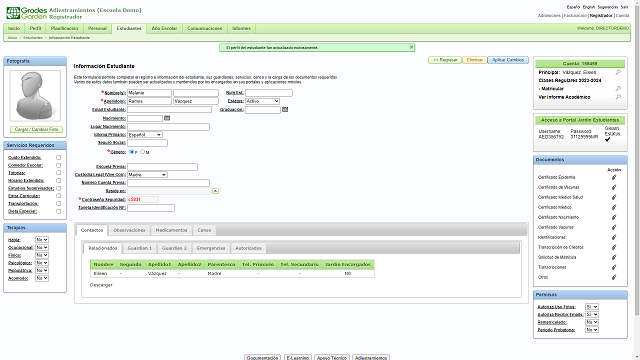Switch to the Medicamentos tab
Viewport: 640px width, 360px height.
pyautogui.click(x=171, y=230)
